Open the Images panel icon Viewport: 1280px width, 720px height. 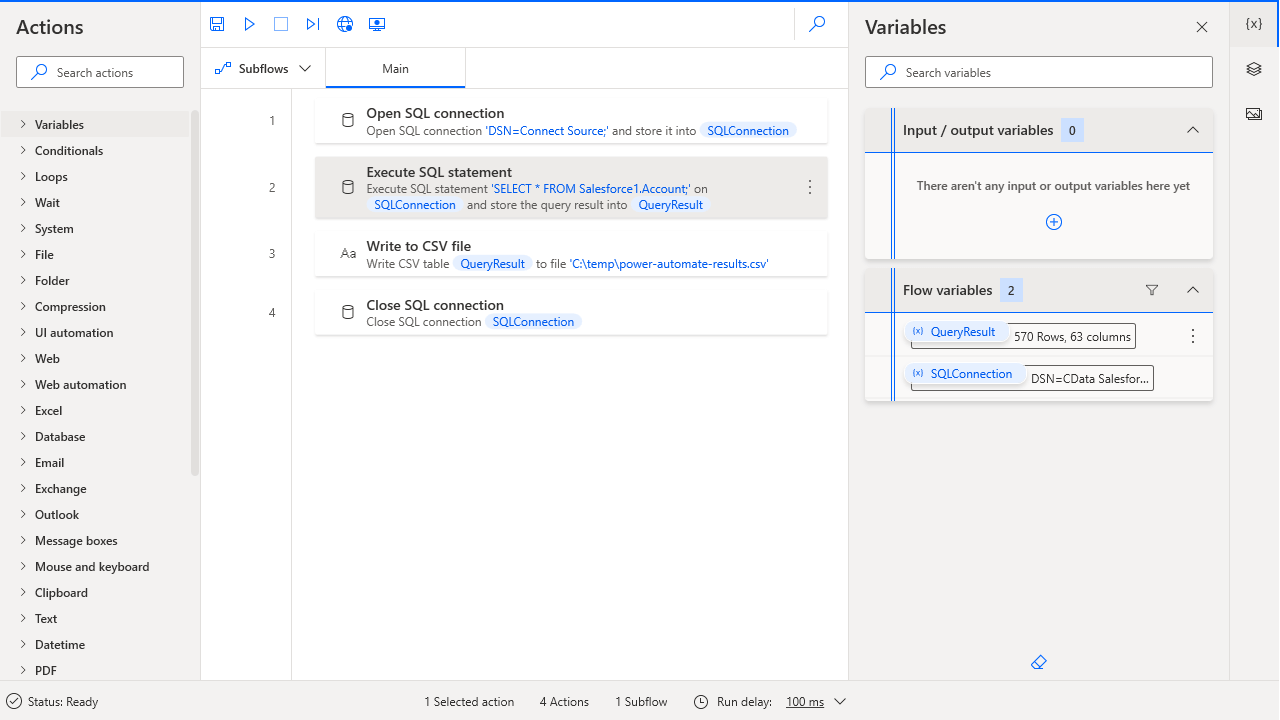click(1254, 114)
